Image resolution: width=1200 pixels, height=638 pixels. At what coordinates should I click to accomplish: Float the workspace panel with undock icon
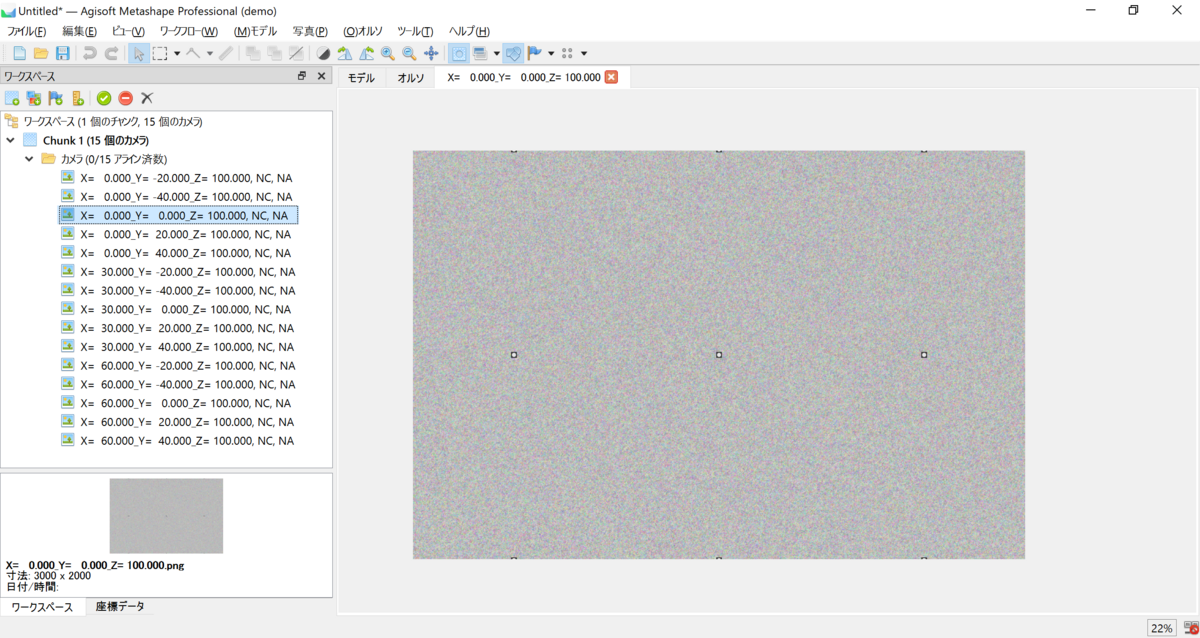(x=302, y=76)
